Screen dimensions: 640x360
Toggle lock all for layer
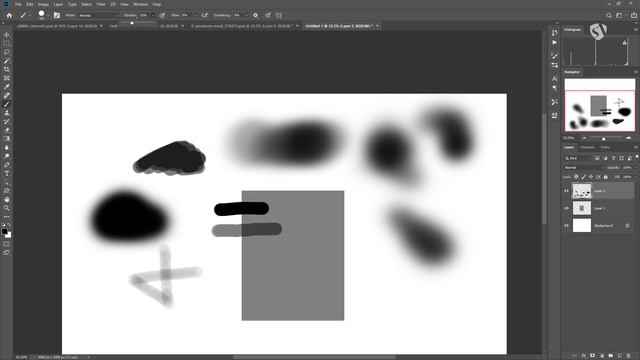pyautogui.click(x=605, y=177)
